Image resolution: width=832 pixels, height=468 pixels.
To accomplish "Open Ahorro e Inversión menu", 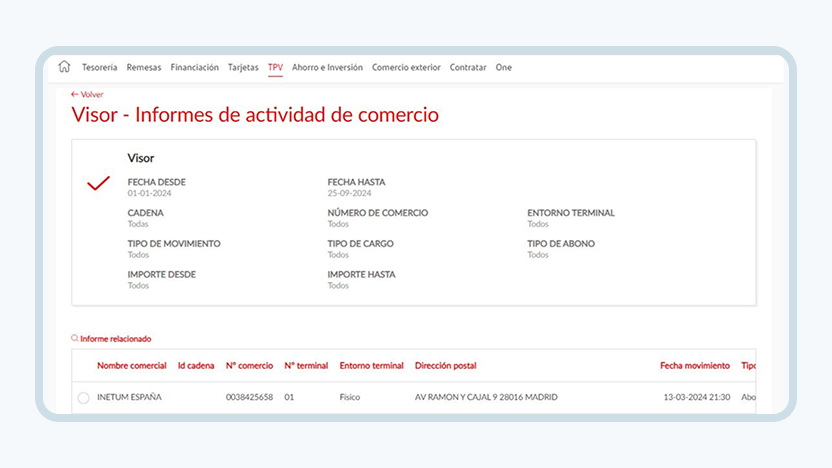I will coord(327,67).
